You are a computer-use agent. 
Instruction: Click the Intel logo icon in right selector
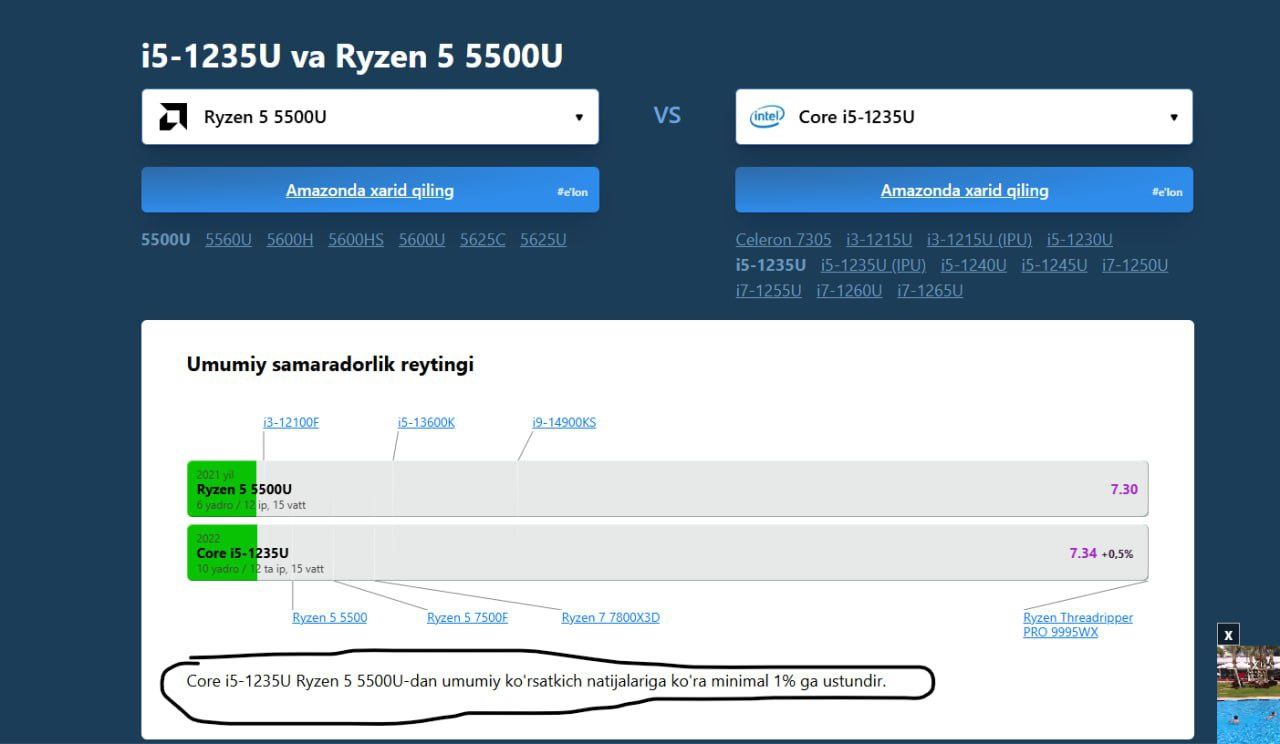pyautogui.click(x=767, y=117)
